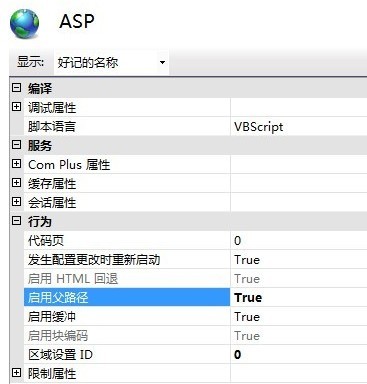
Task: Click the bold True value of 启用父路径
Action: point(248,297)
